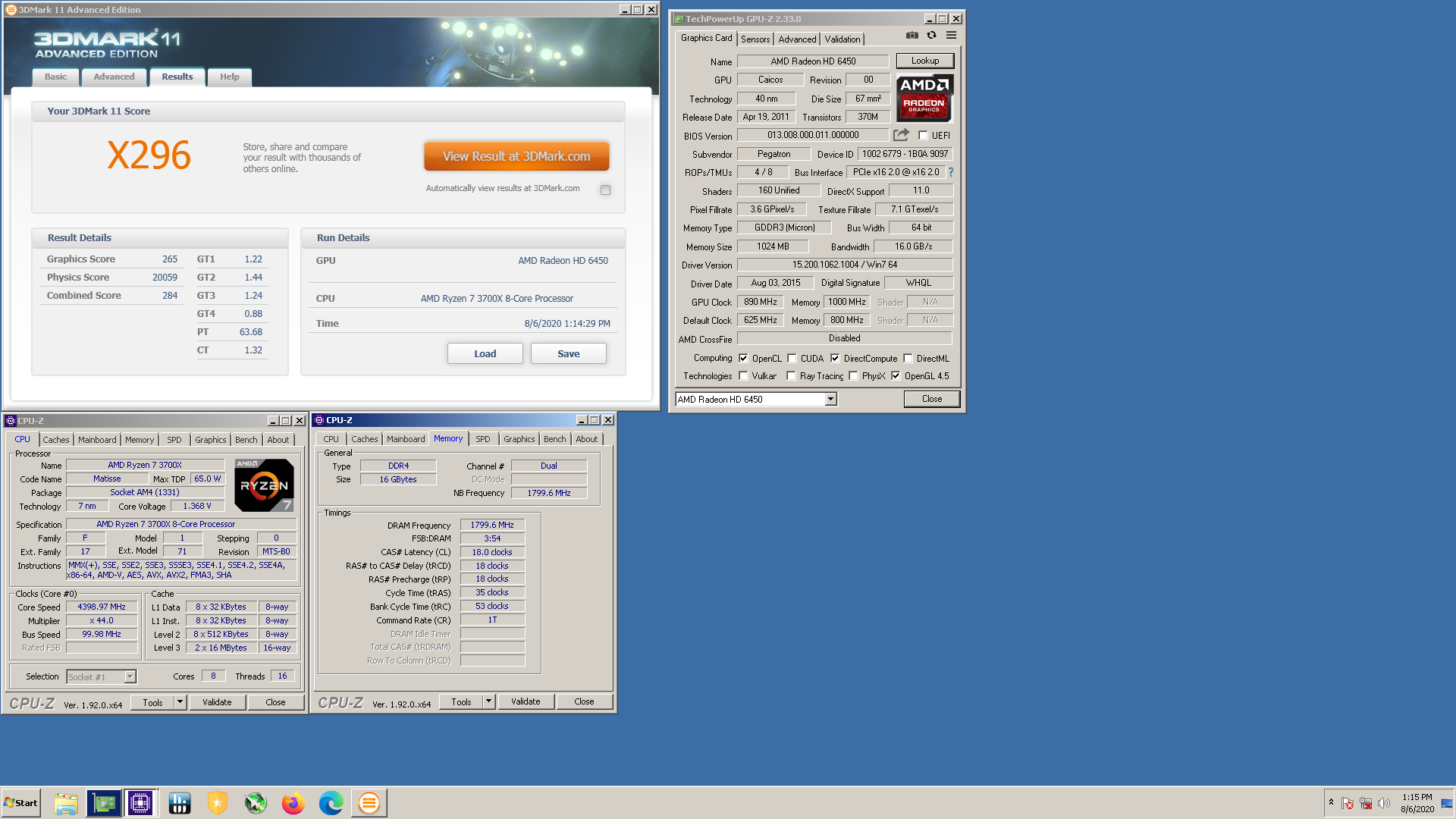Click the Lookup button in GPU-Z
The image size is (1456, 819).
[x=925, y=61]
